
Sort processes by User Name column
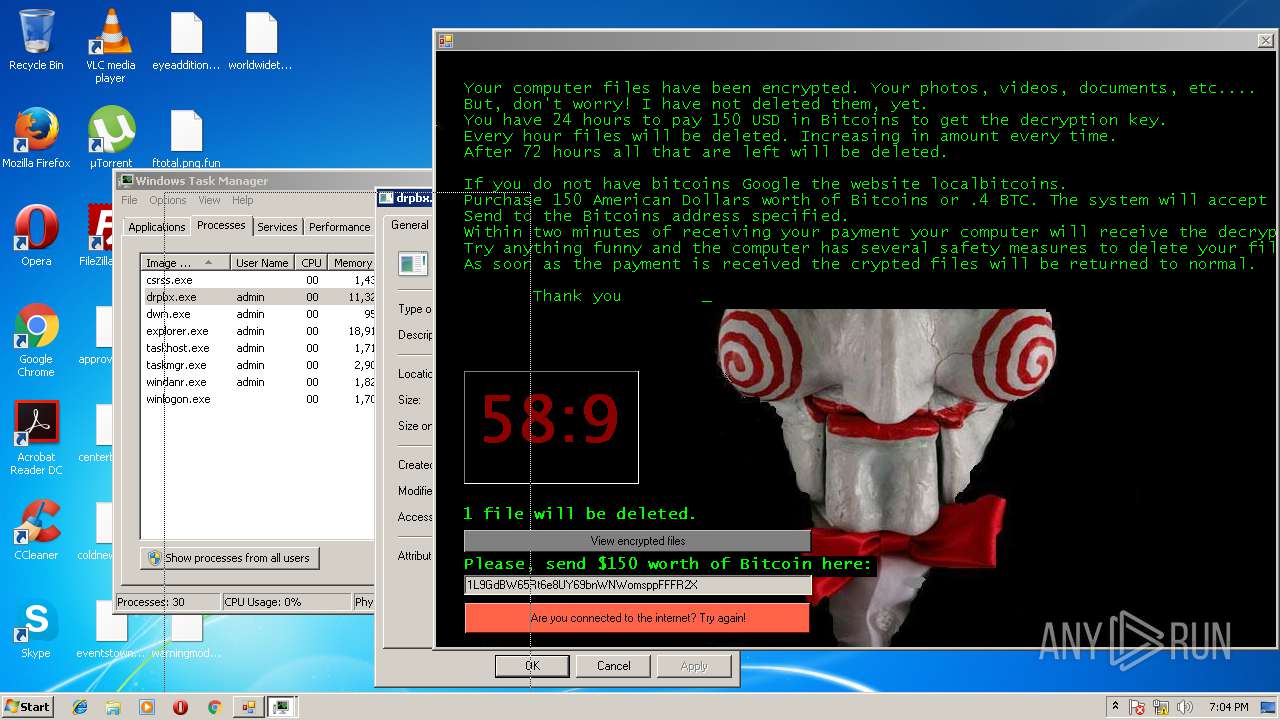[x=262, y=263]
